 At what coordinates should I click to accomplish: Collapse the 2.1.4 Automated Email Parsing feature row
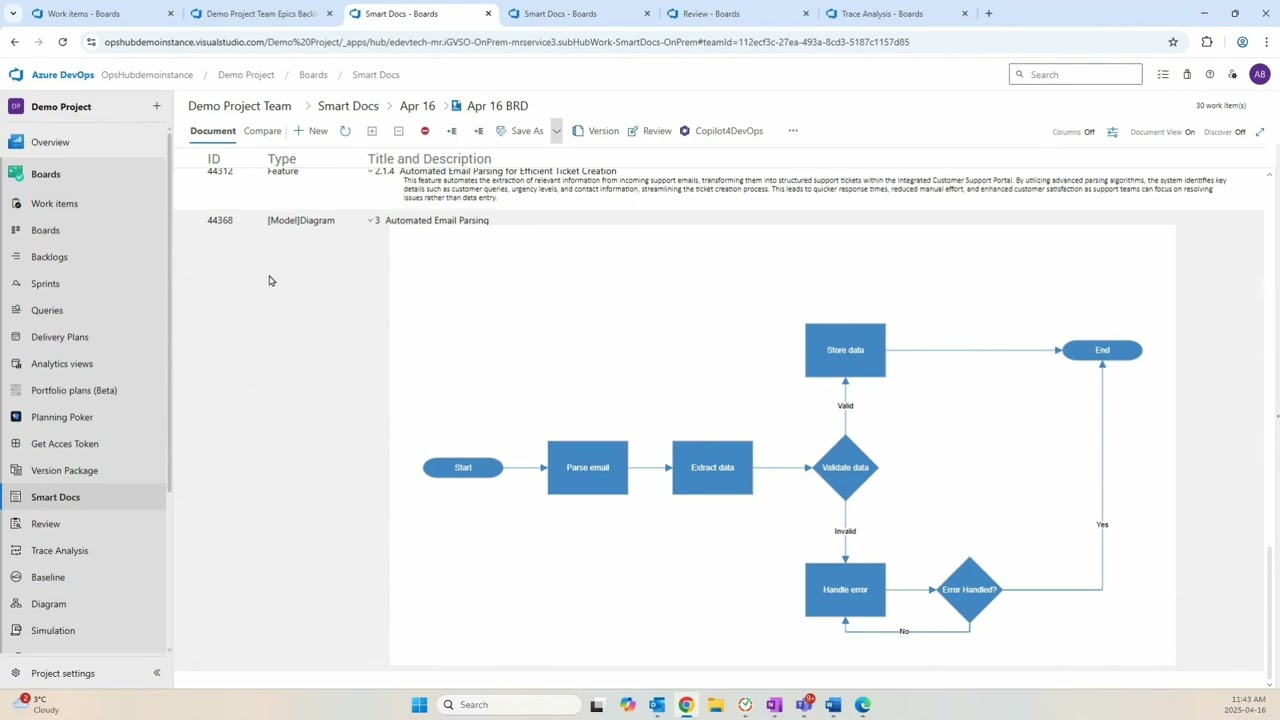click(370, 172)
